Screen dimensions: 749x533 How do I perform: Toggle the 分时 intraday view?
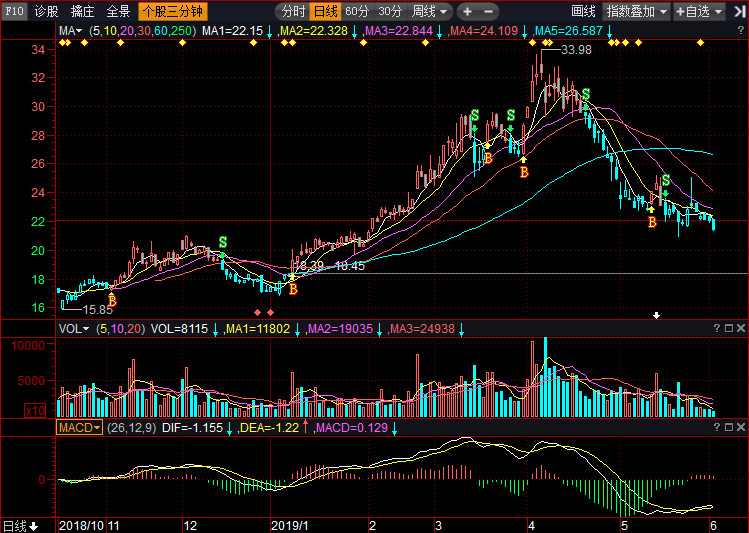click(293, 11)
